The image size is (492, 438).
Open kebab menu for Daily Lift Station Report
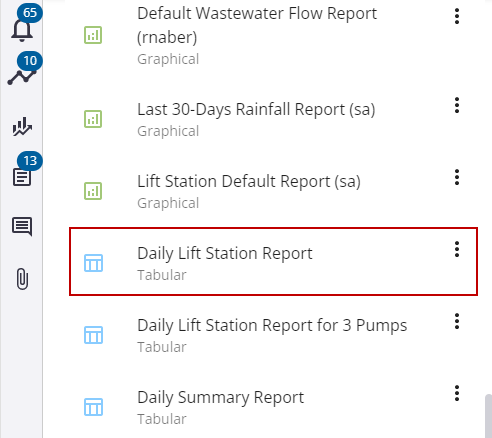[x=457, y=249]
